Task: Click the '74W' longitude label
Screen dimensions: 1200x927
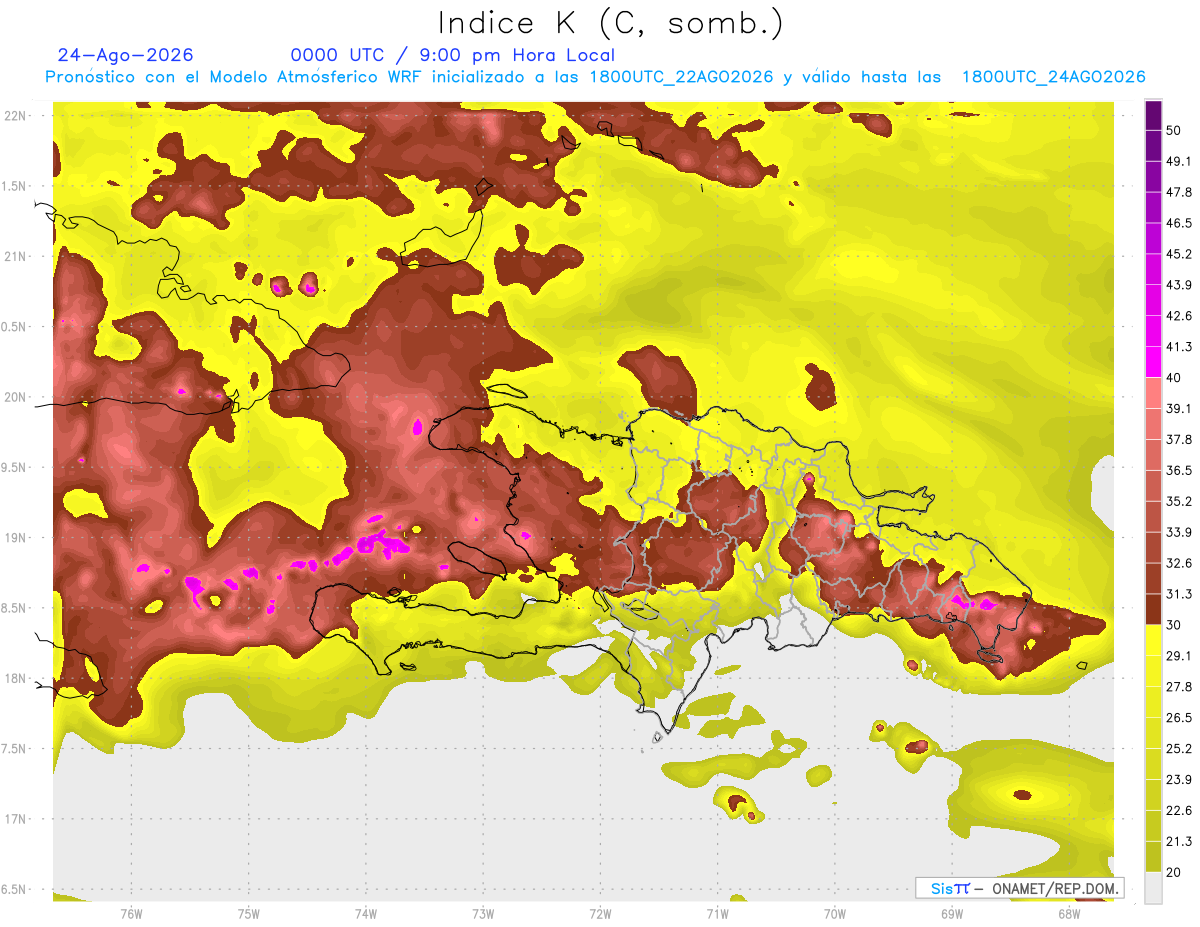Action: (366, 914)
